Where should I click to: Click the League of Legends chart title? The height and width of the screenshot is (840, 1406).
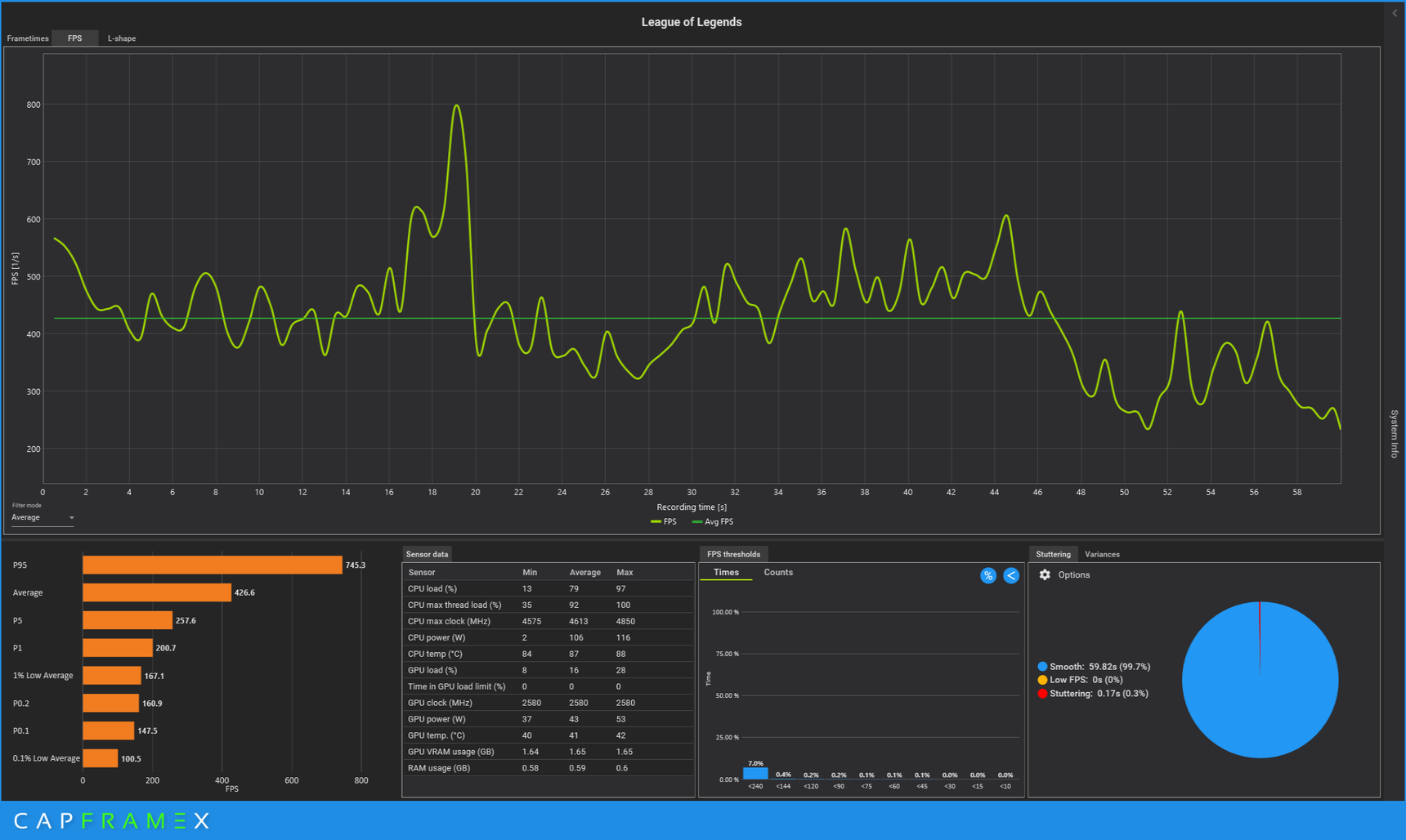point(692,22)
